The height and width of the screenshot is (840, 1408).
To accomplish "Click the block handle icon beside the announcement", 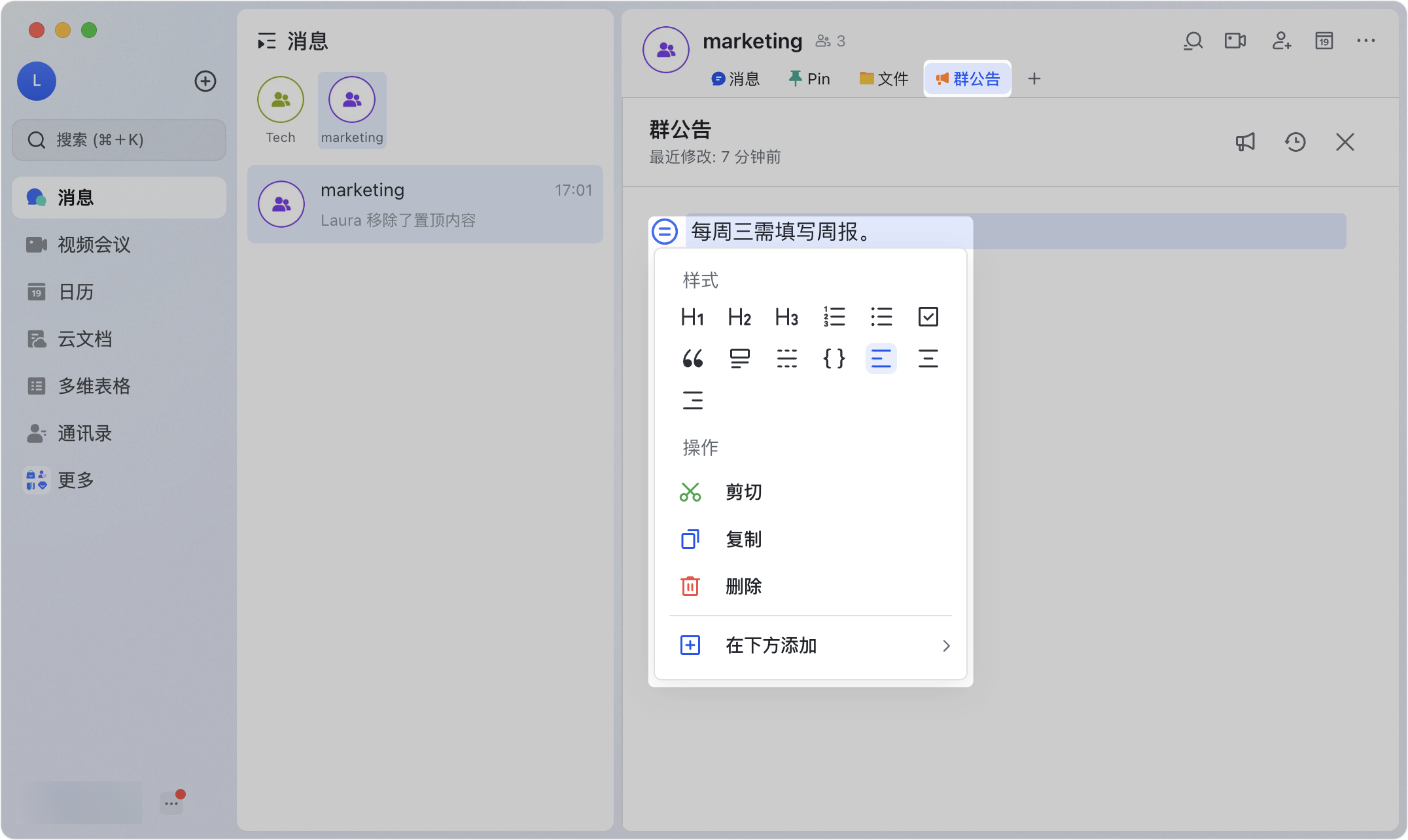I will [665, 232].
